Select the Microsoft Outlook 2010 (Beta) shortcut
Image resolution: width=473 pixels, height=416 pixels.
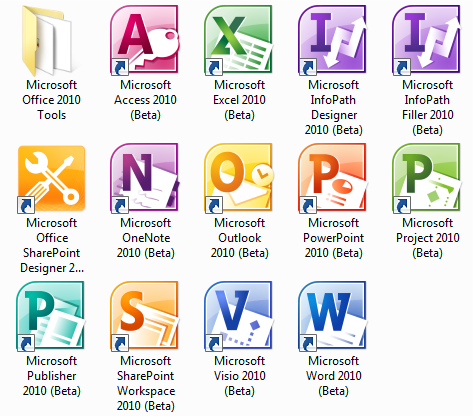pyautogui.click(x=239, y=178)
